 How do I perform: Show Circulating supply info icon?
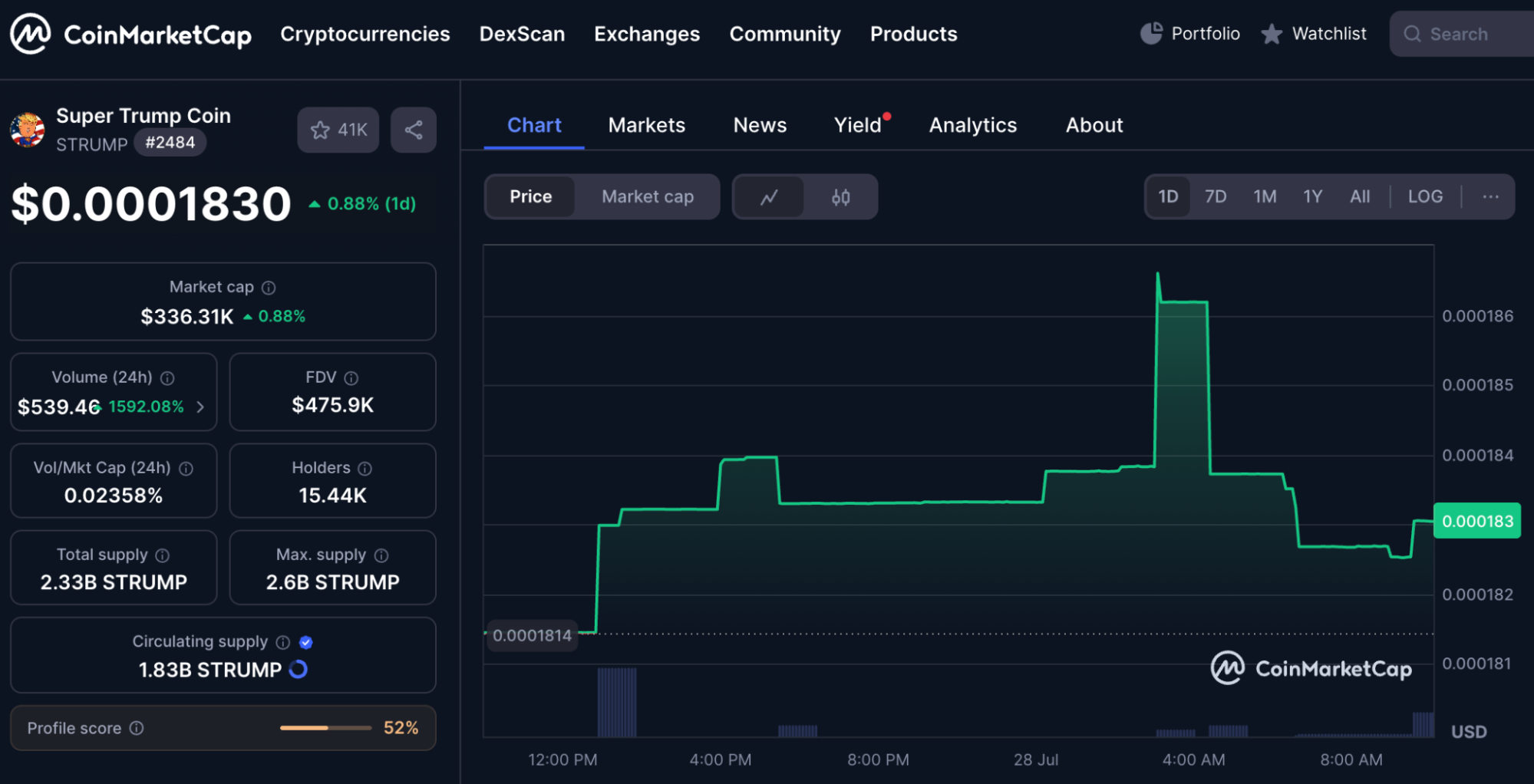point(283,642)
